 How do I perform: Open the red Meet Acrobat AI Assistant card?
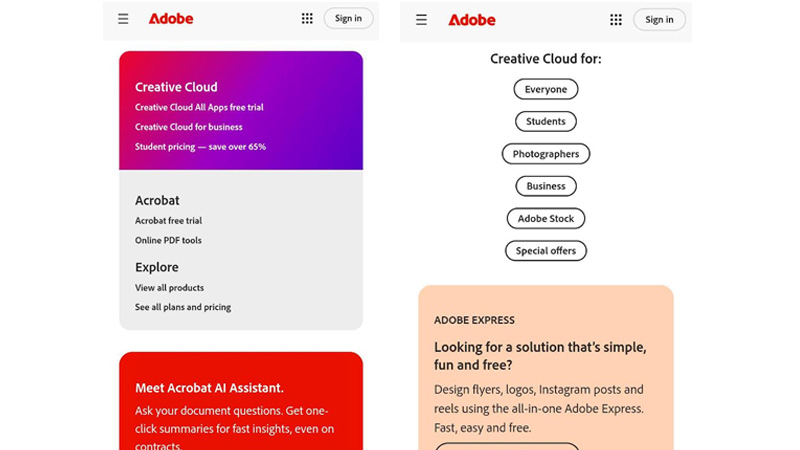point(240,400)
